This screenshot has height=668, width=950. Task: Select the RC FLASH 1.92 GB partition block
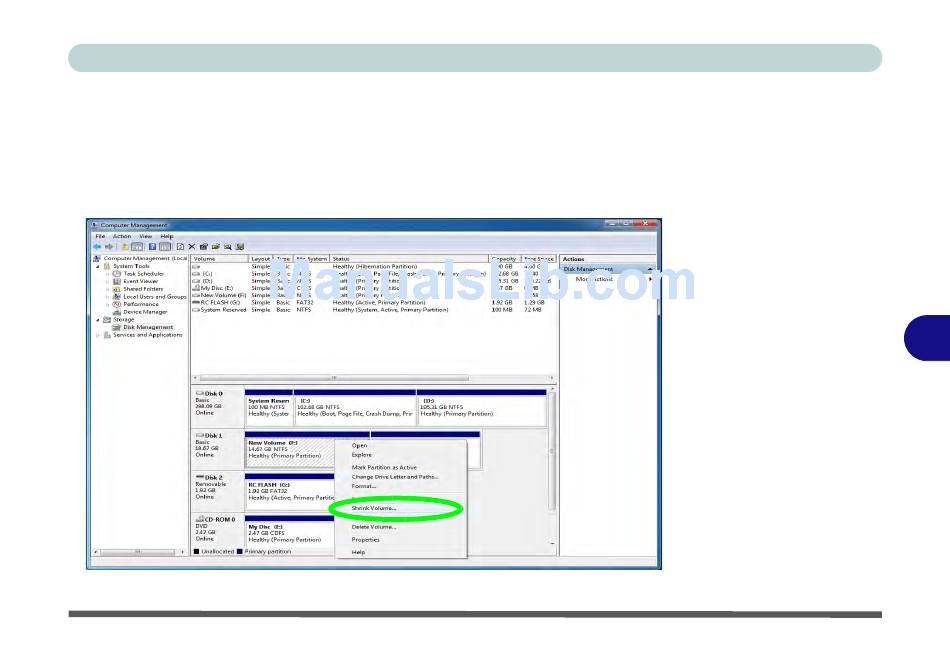pyautogui.click(x=290, y=491)
